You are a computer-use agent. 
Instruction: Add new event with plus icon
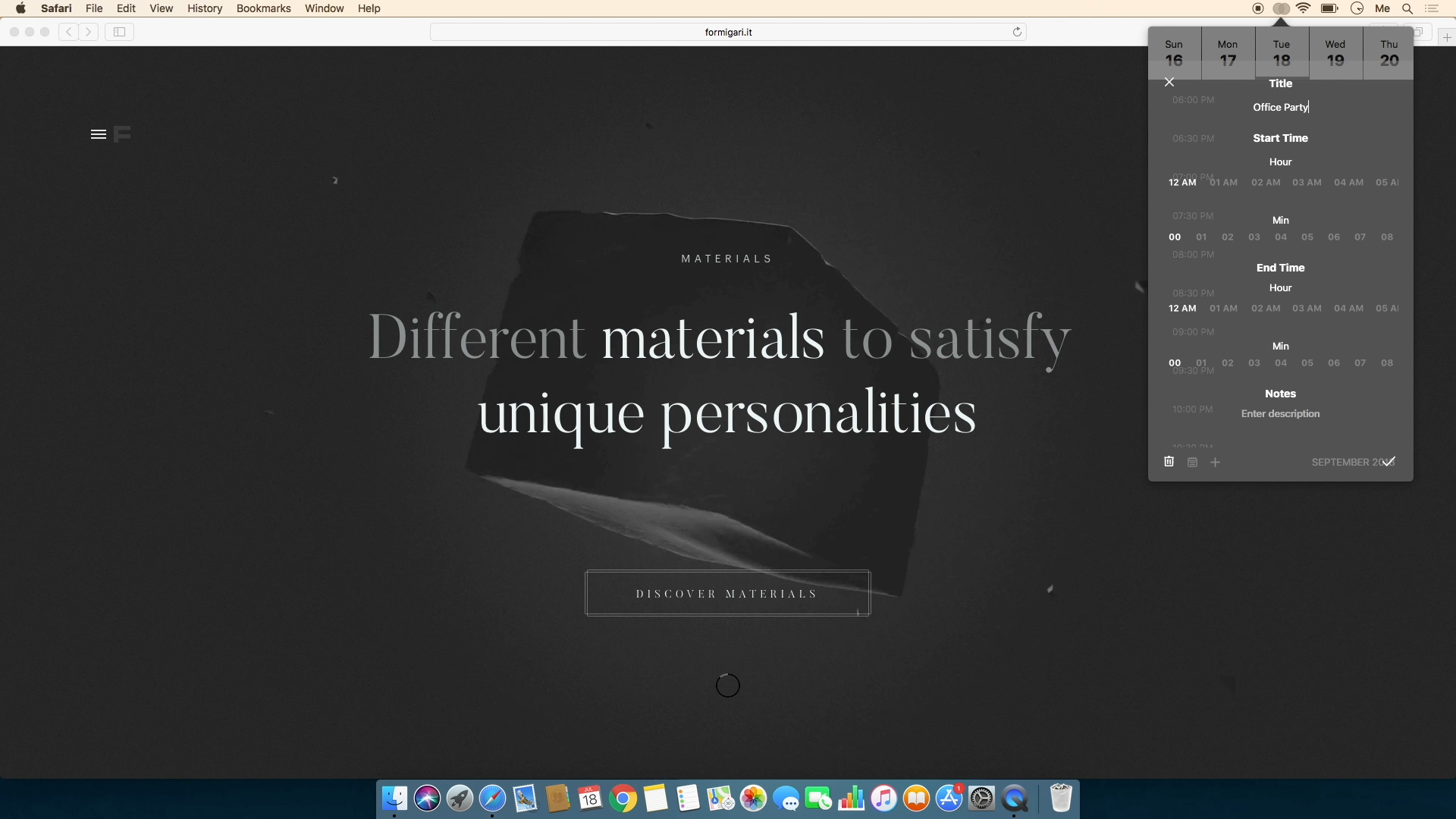(x=1215, y=462)
